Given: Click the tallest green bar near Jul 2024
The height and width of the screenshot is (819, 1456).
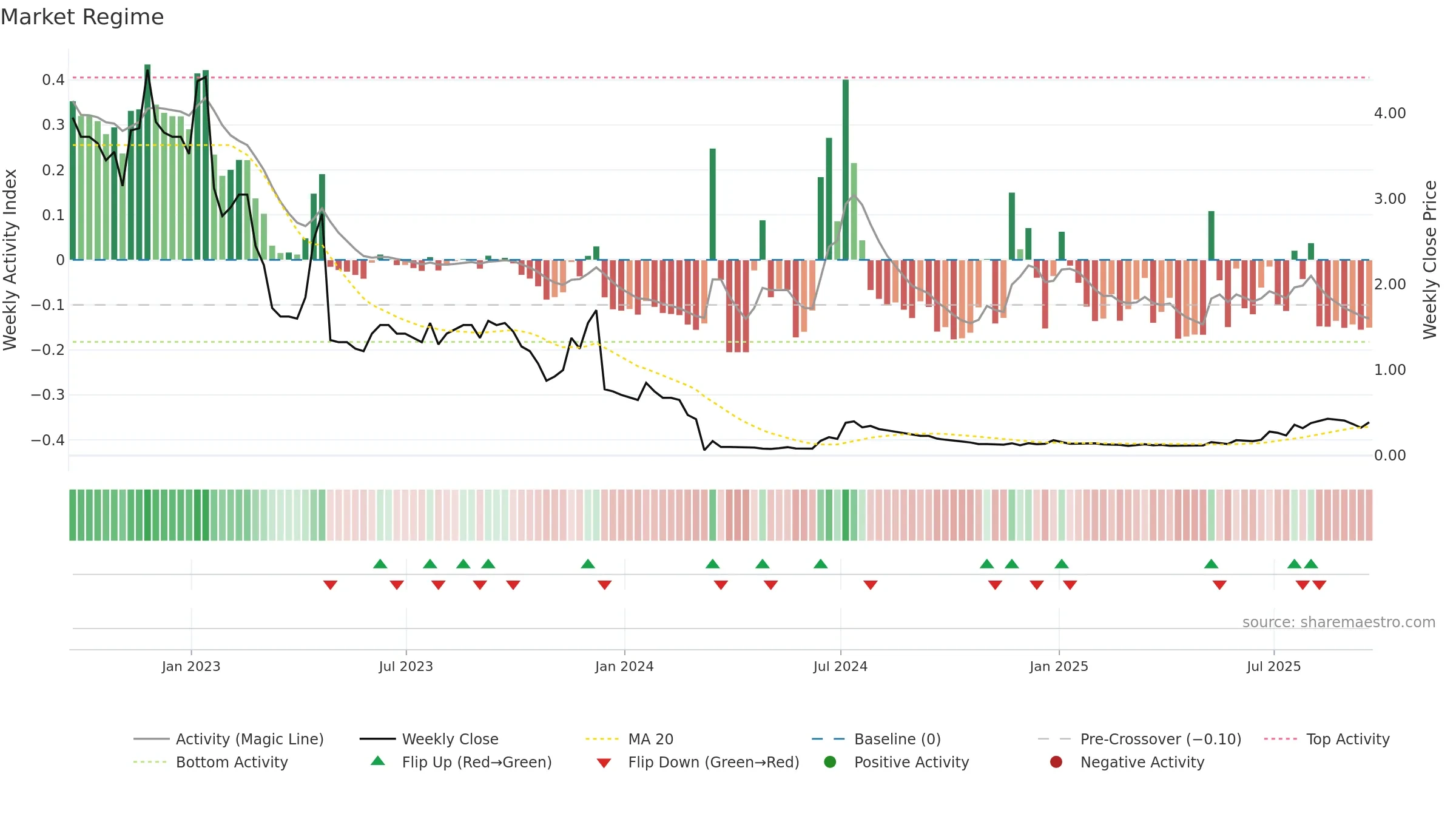Looking at the screenshot, I should pyautogui.click(x=846, y=170).
